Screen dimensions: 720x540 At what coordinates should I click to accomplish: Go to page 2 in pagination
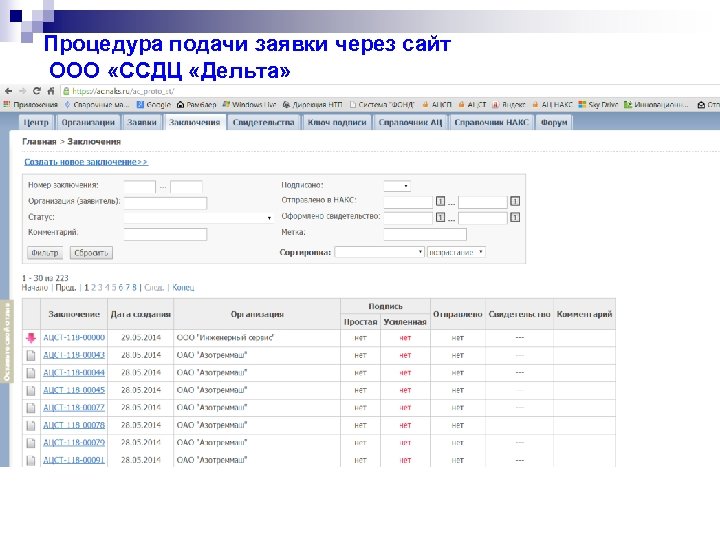coord(93,287)
